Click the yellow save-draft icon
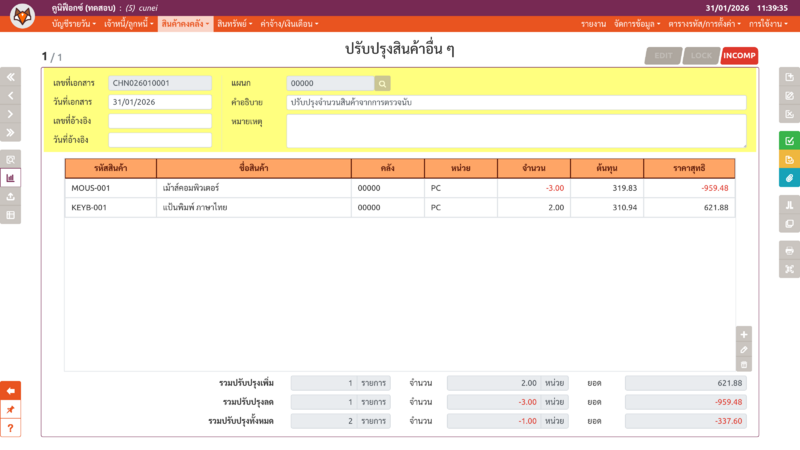This screenshot has height=450, width=800. (x=789, y=160)
